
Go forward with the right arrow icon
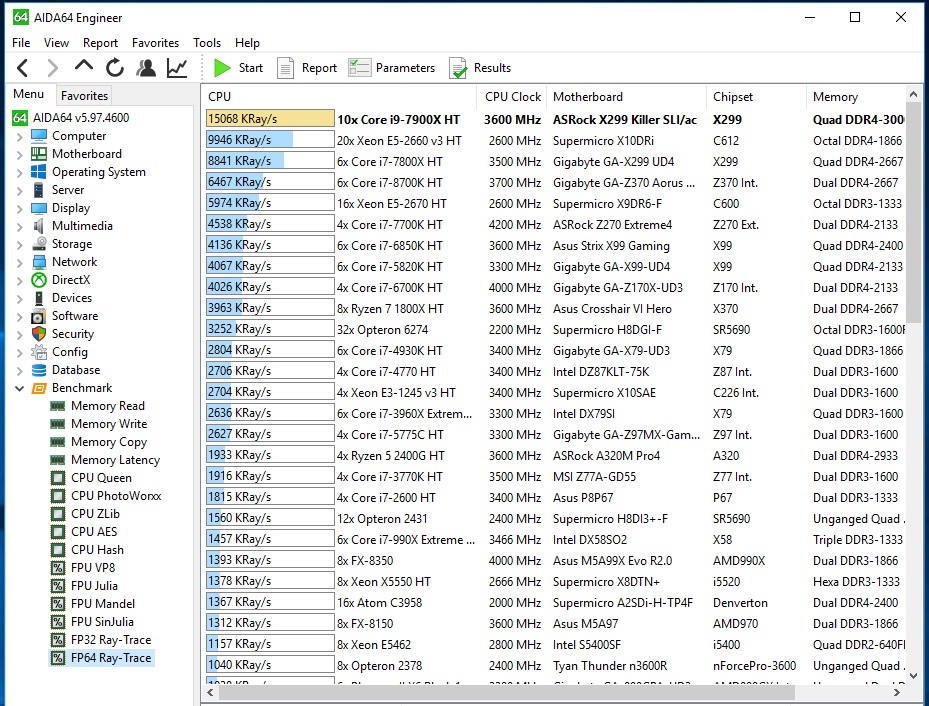click(x=52, y=68)
